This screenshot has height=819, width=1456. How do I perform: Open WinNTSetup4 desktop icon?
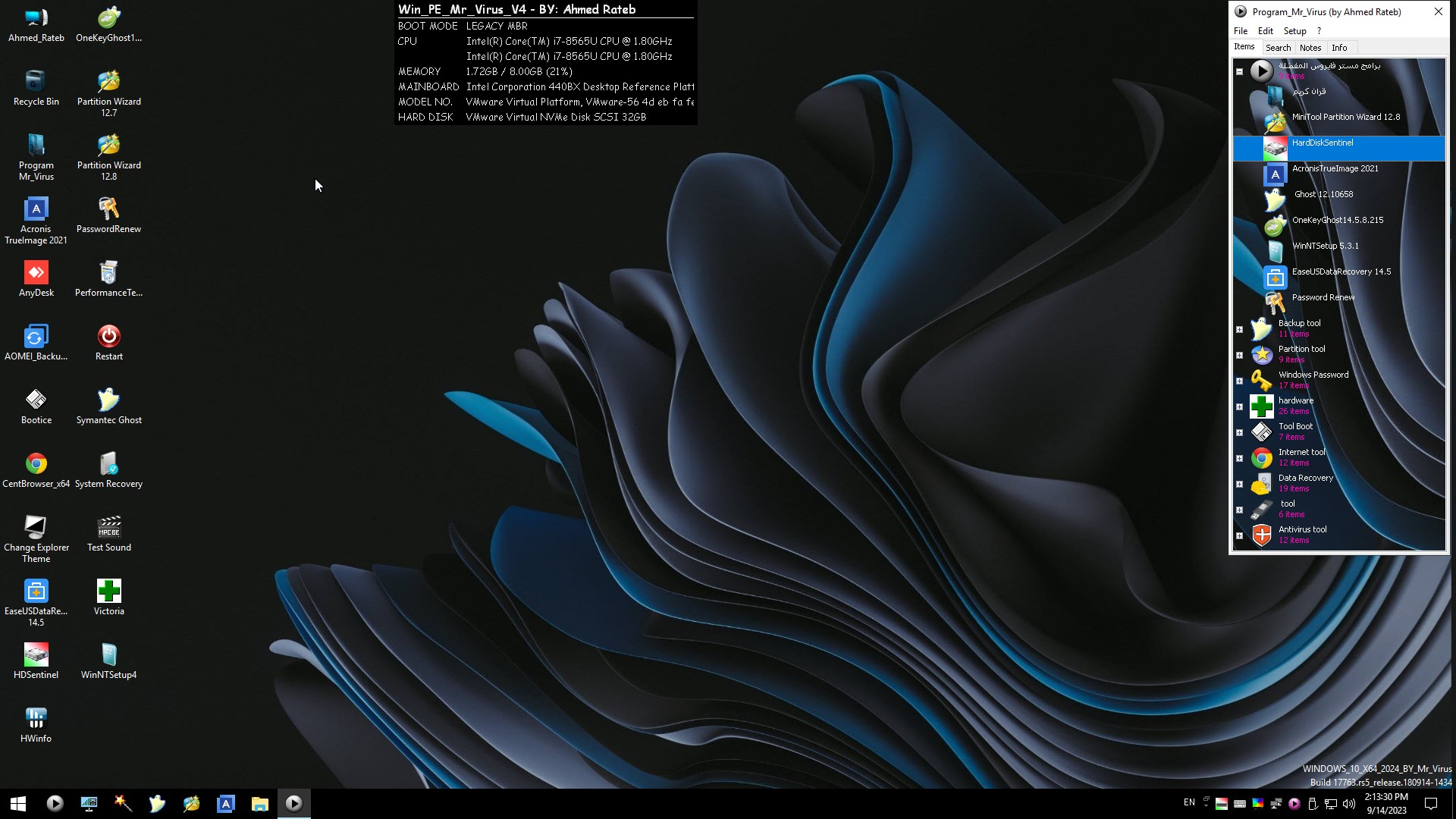point(108,662)
